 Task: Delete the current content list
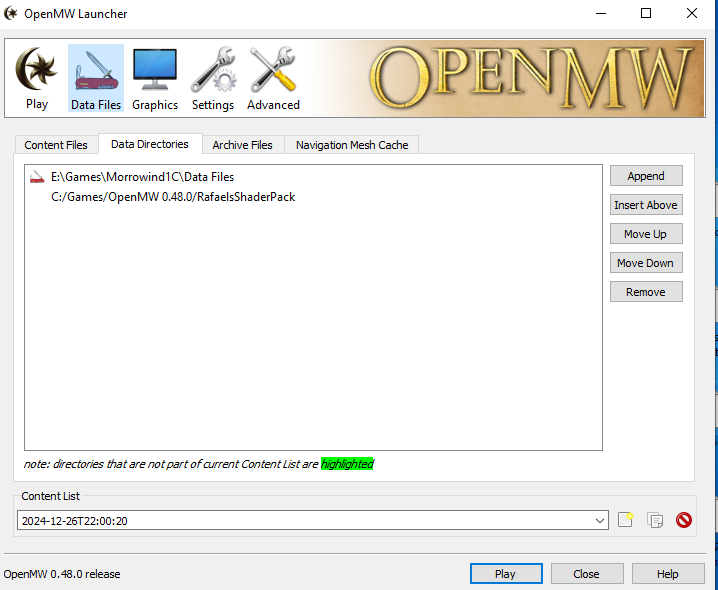point(684,520)
